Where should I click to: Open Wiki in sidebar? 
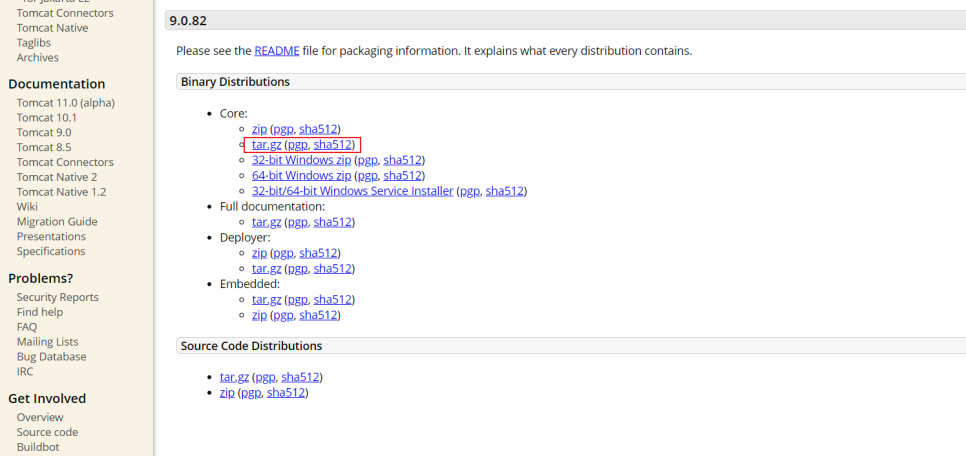[27, 206]
